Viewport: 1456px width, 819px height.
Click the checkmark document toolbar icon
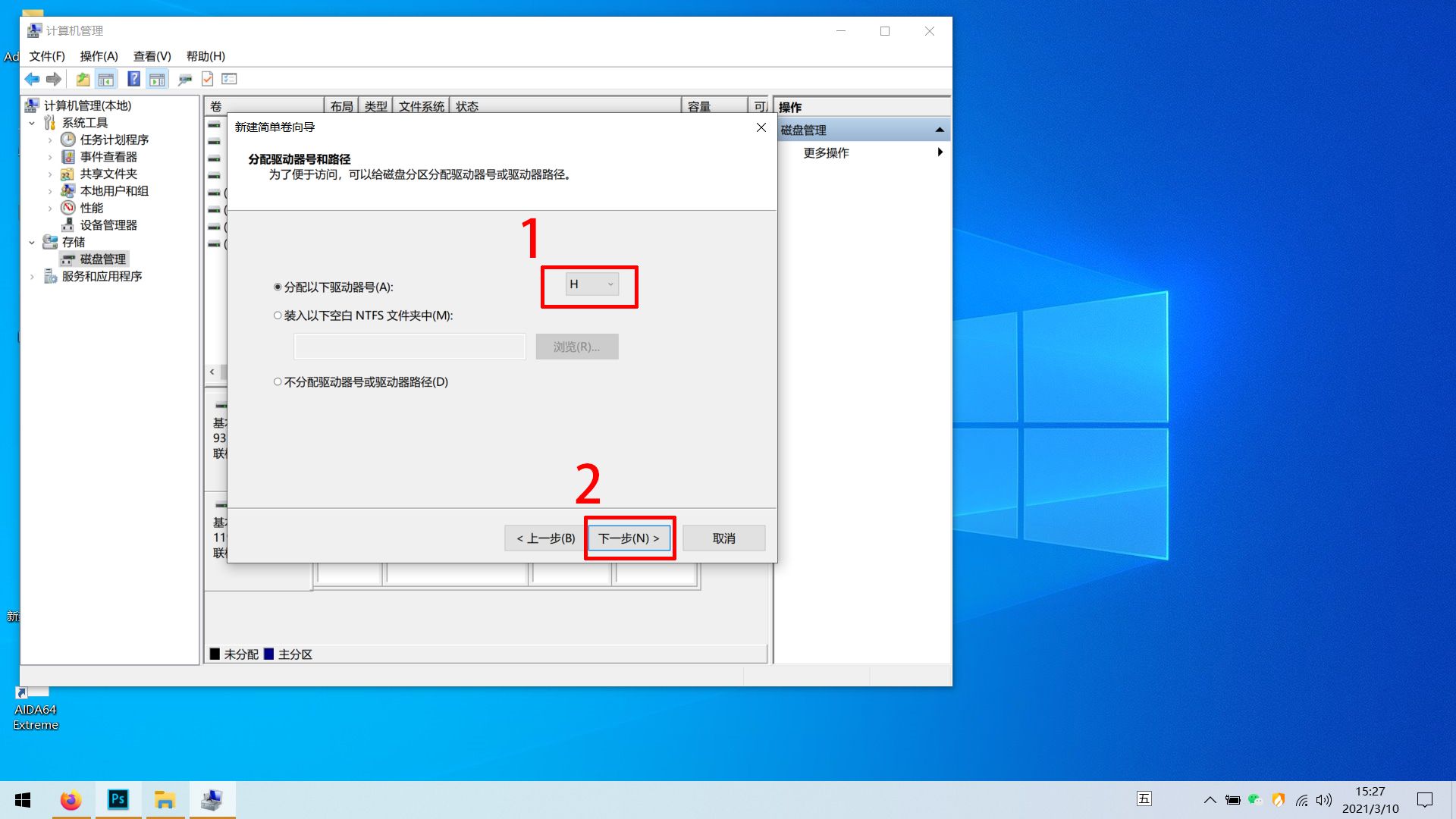click(x=207, y=79)
